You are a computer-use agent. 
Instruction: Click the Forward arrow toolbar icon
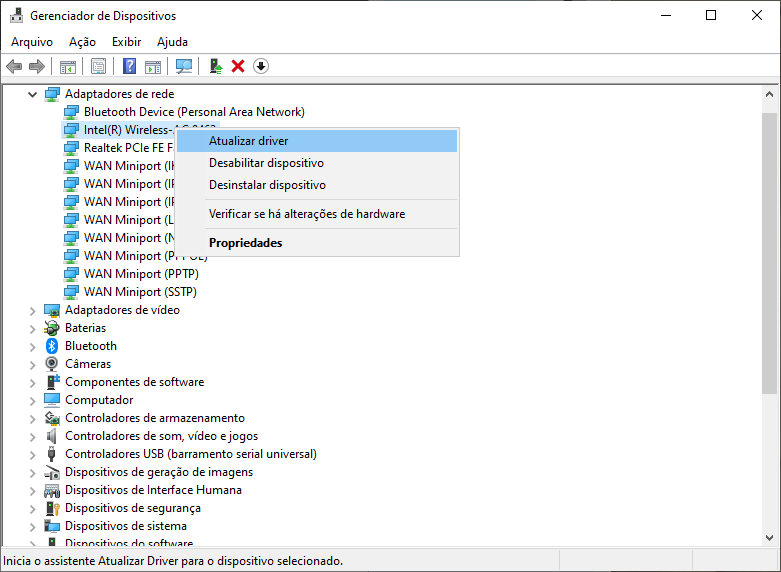(x=37, y=66)
